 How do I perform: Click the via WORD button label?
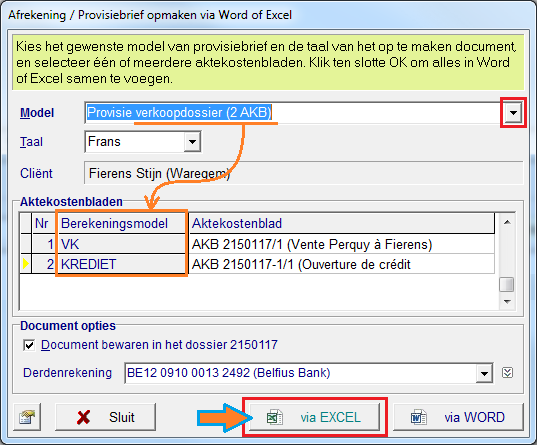pyautogui.click(x=474, y=417)
